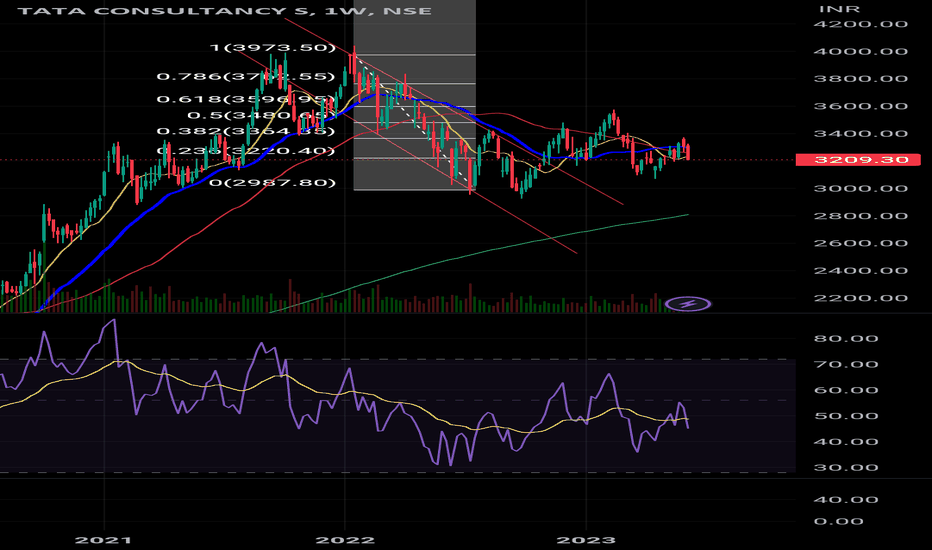This screenshot has height=550, width=932.
Task: Click the 4200.00 price scale label
Action: (861, 24)
